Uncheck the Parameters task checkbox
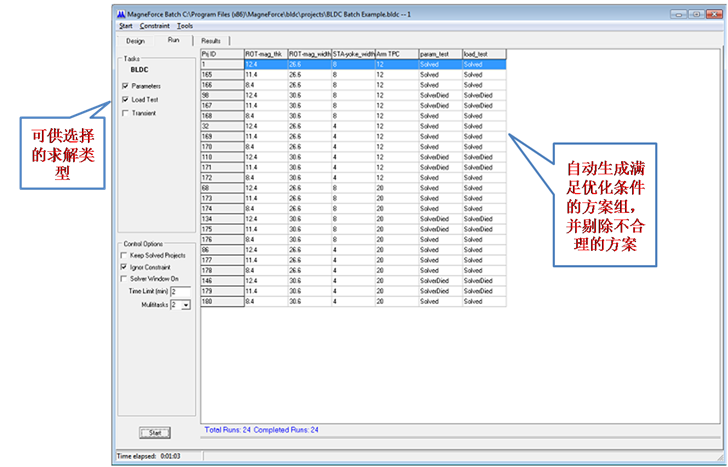This screenshot has width=728, height=467. point(124,86)
